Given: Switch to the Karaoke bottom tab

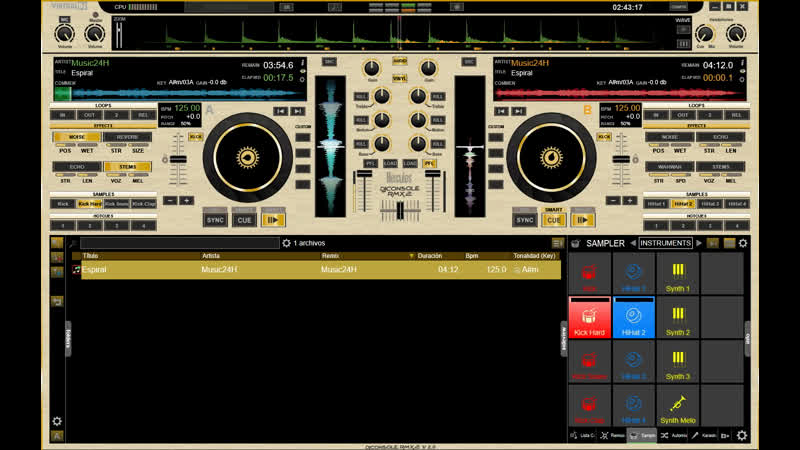Looking at the screenshot, I should [x=703, y=435].
